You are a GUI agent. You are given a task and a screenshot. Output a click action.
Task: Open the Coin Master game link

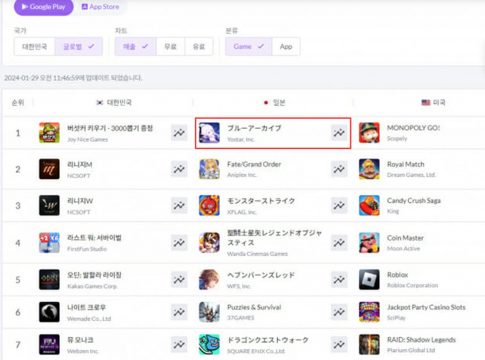[405, 238]
